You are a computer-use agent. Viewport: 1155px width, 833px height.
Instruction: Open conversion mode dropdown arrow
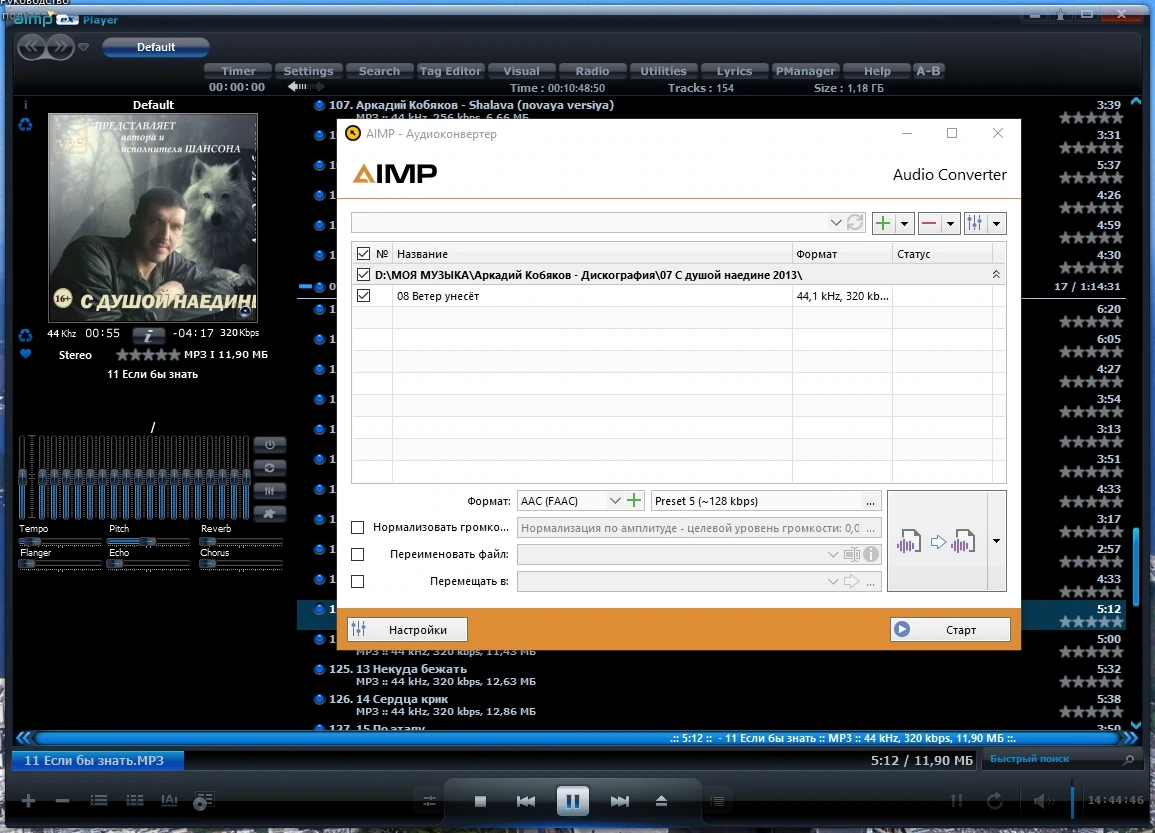(997, 542)
